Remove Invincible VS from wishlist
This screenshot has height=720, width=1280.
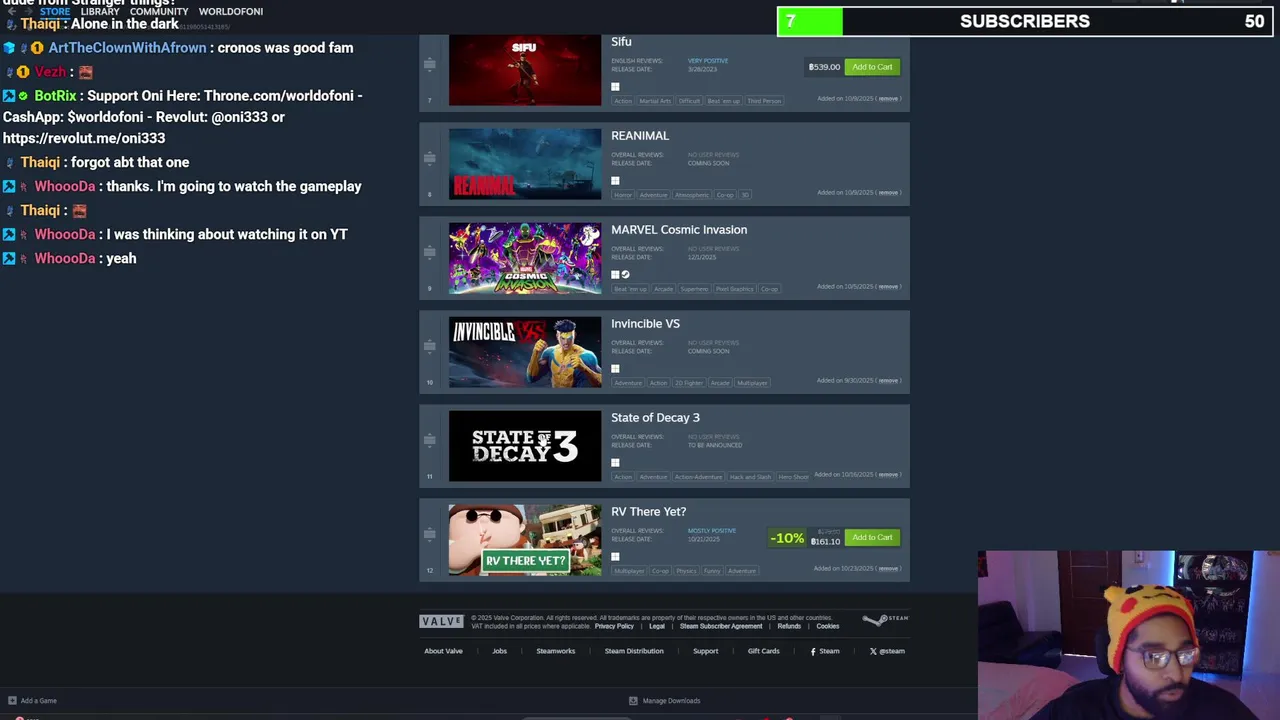(888, 381)
